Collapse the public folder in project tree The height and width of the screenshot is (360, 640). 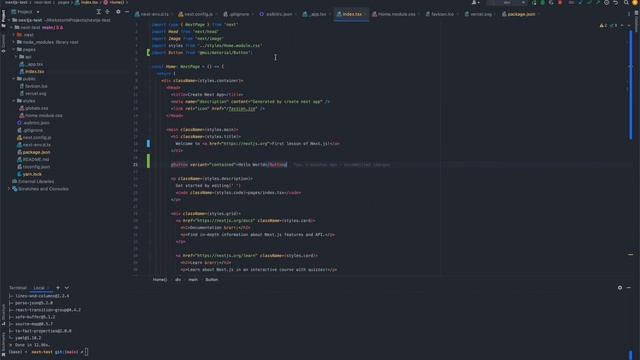(x=14, y=79)
